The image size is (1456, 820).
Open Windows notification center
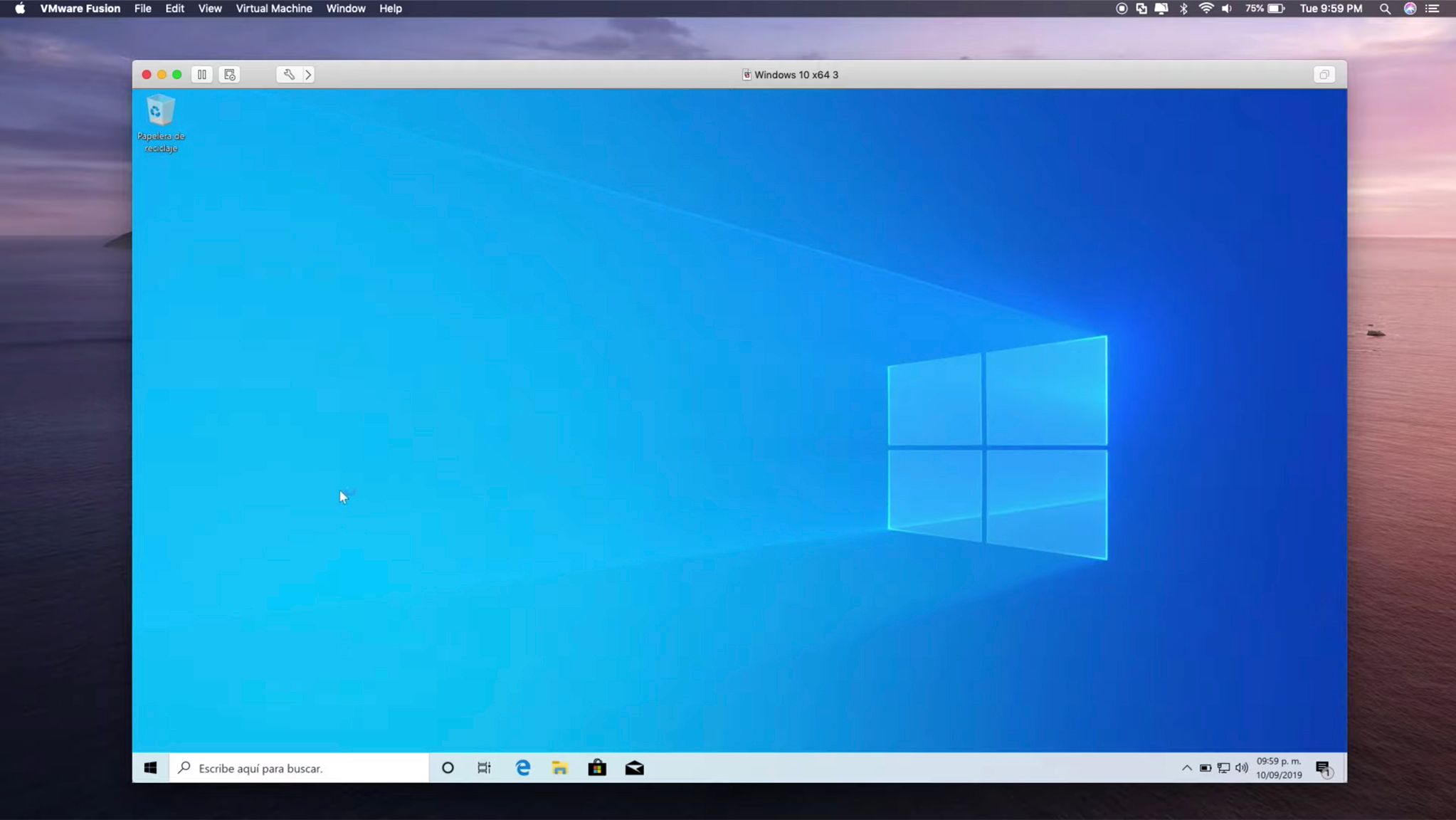pyautogui.click(x=1323, y=768)
